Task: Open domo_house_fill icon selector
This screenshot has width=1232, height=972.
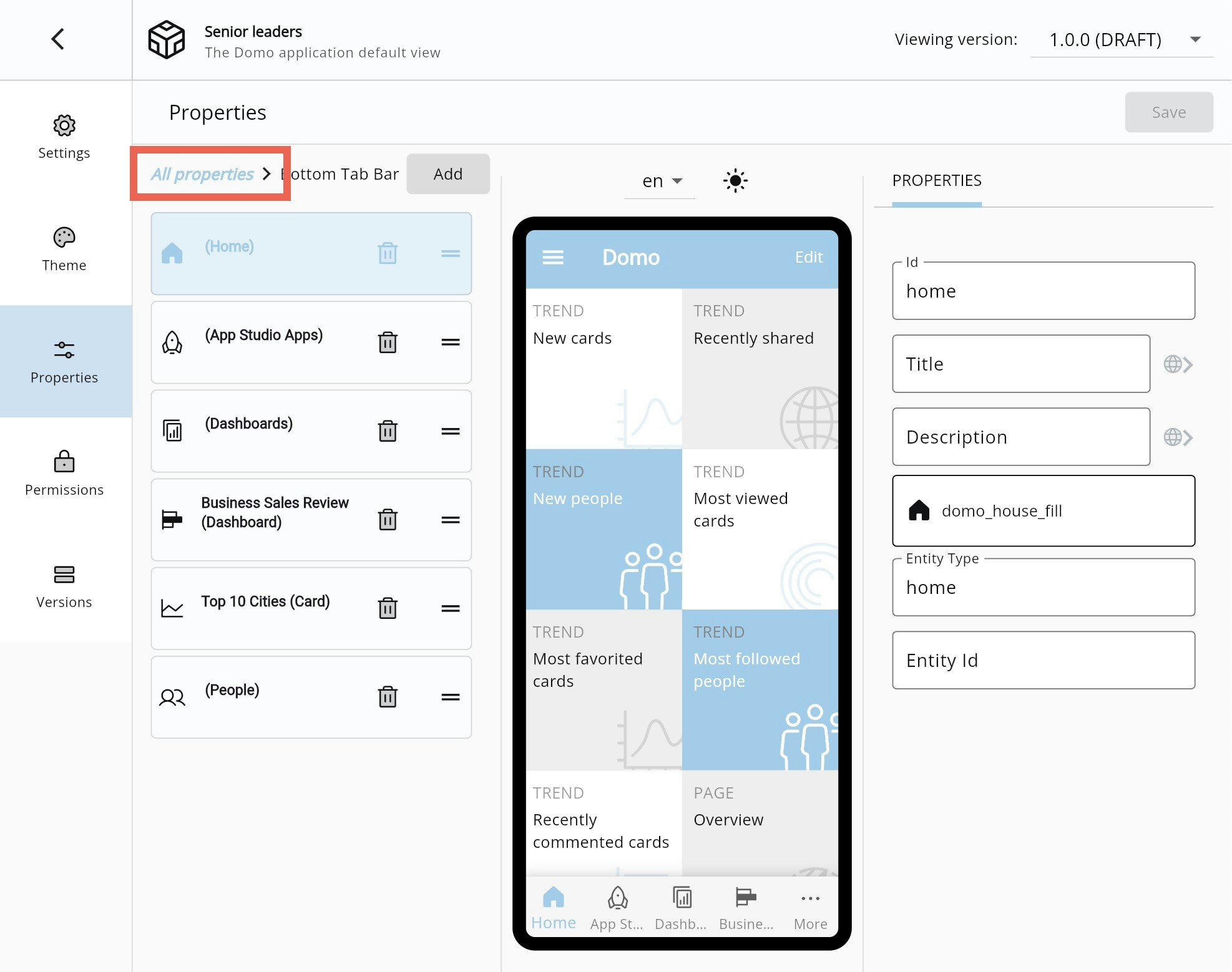Action: pos(1043,511)
